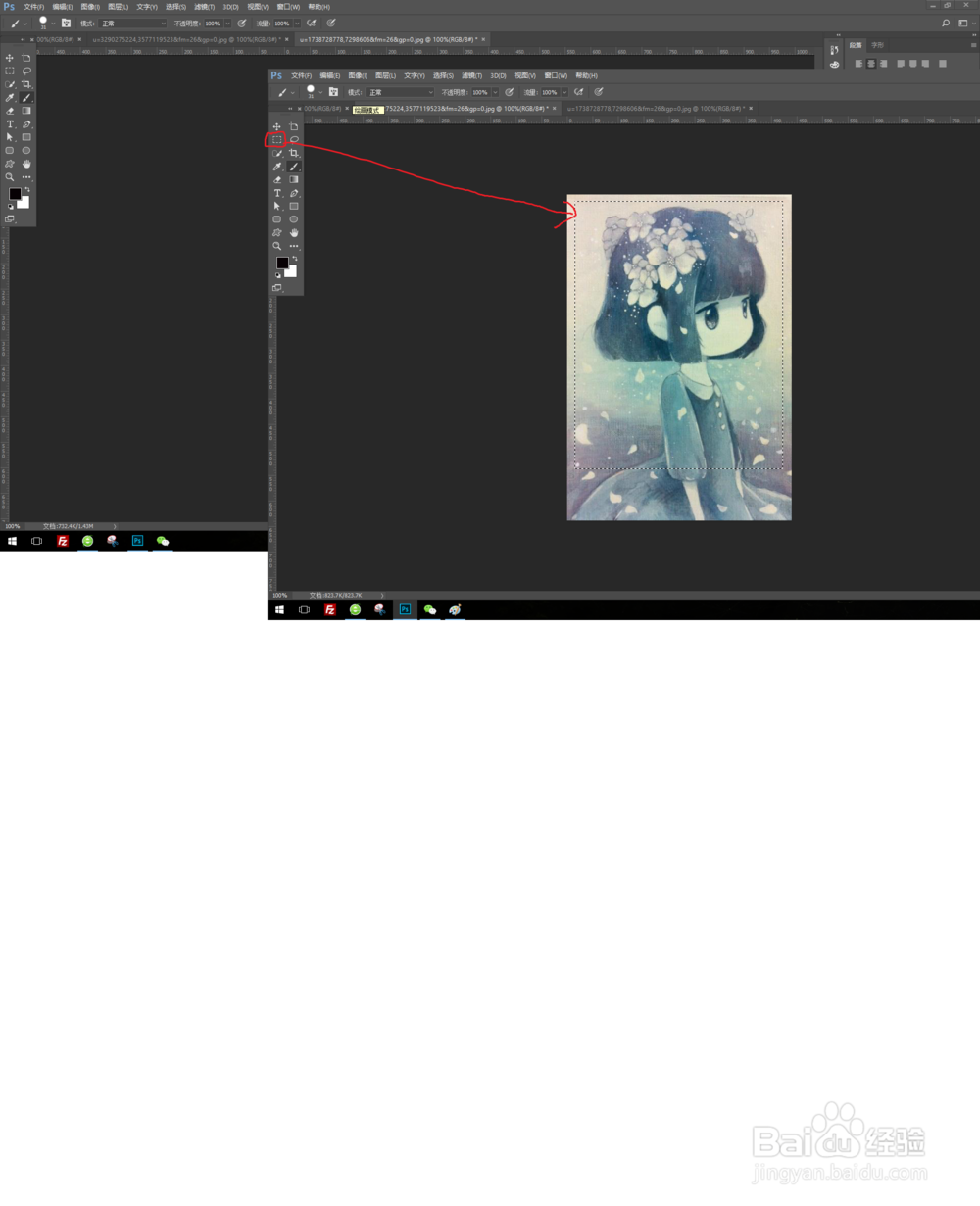Reset default colors in front window toolbox
980x1206 pixels.
click(277, 275)
